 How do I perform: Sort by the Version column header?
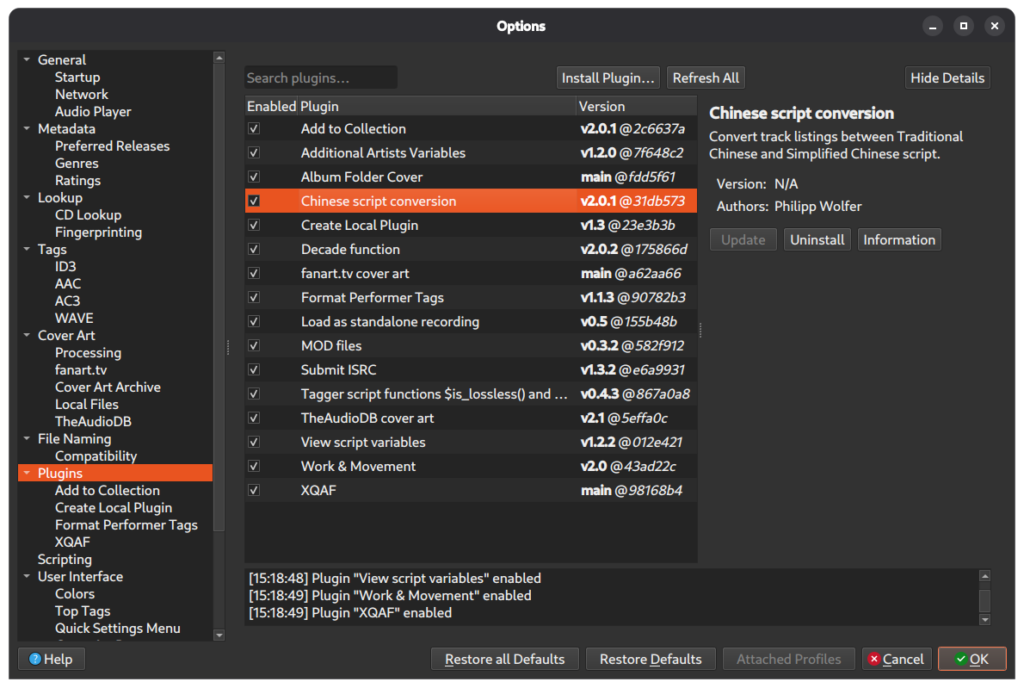(x=636, y=106)
